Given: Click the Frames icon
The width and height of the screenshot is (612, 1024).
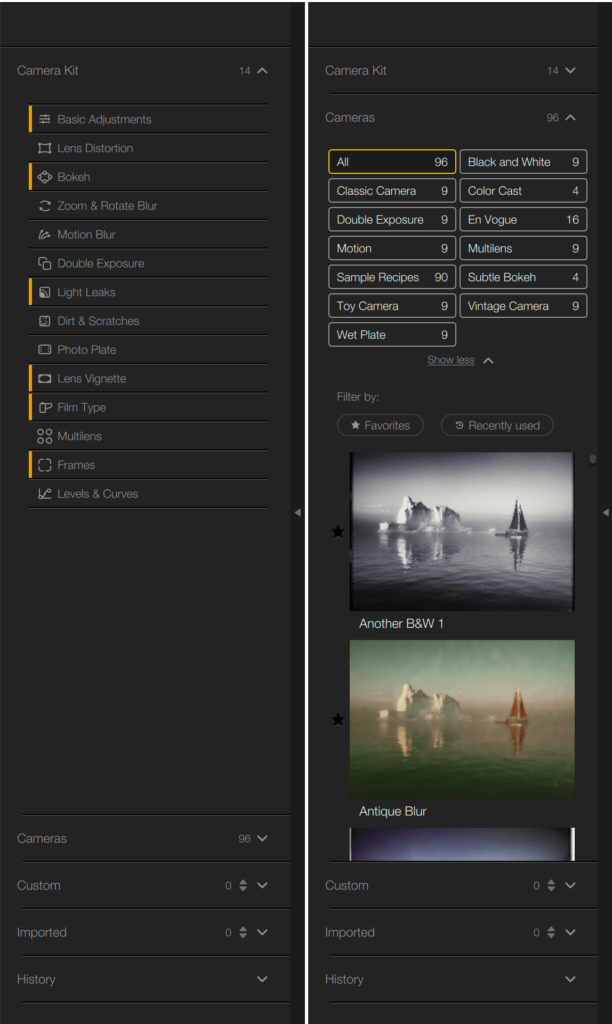Looking at the screenshot, I should click(44, 464).
